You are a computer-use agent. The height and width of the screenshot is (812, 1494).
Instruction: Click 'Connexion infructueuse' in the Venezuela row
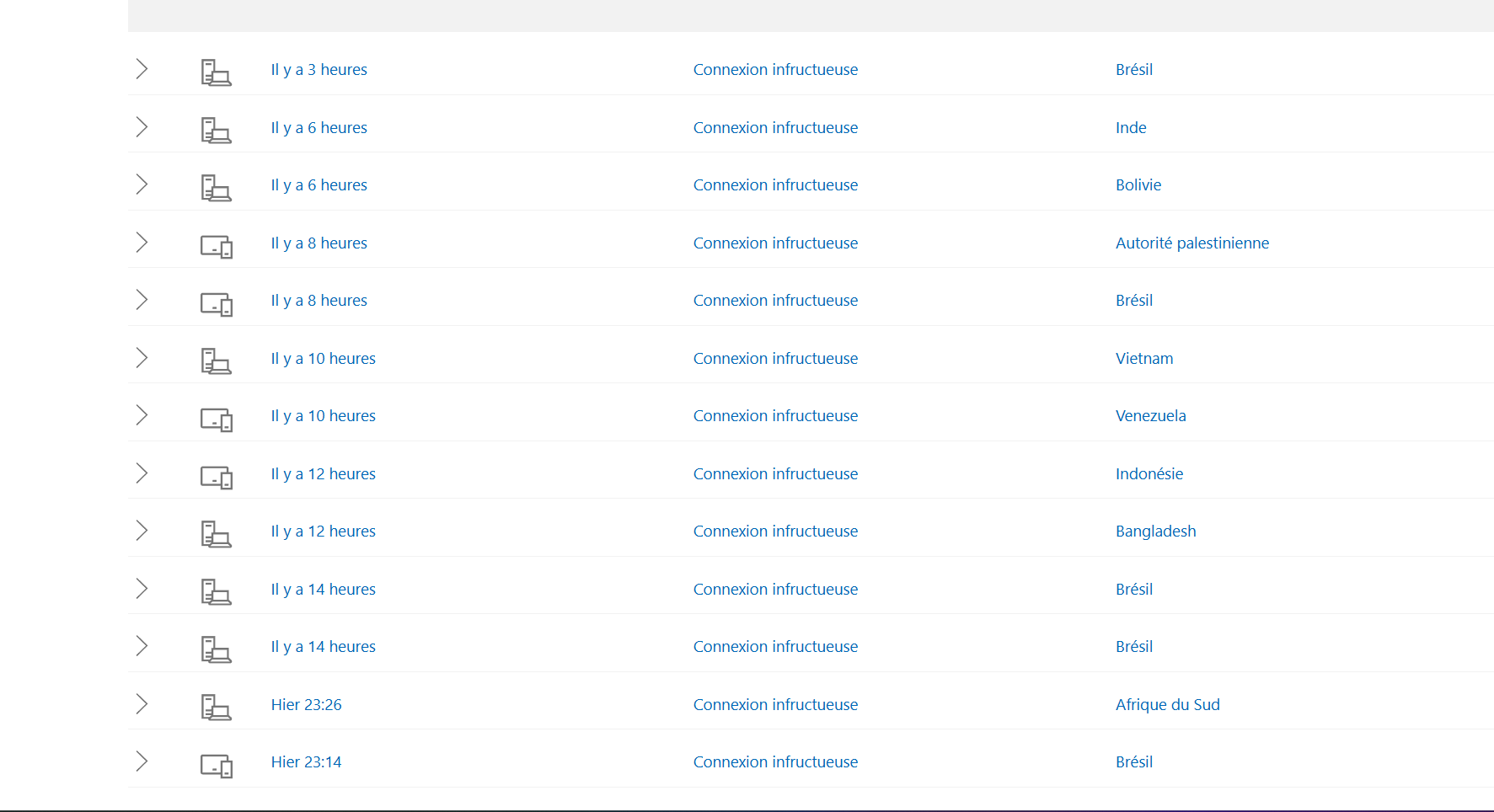tap(775, 416)
